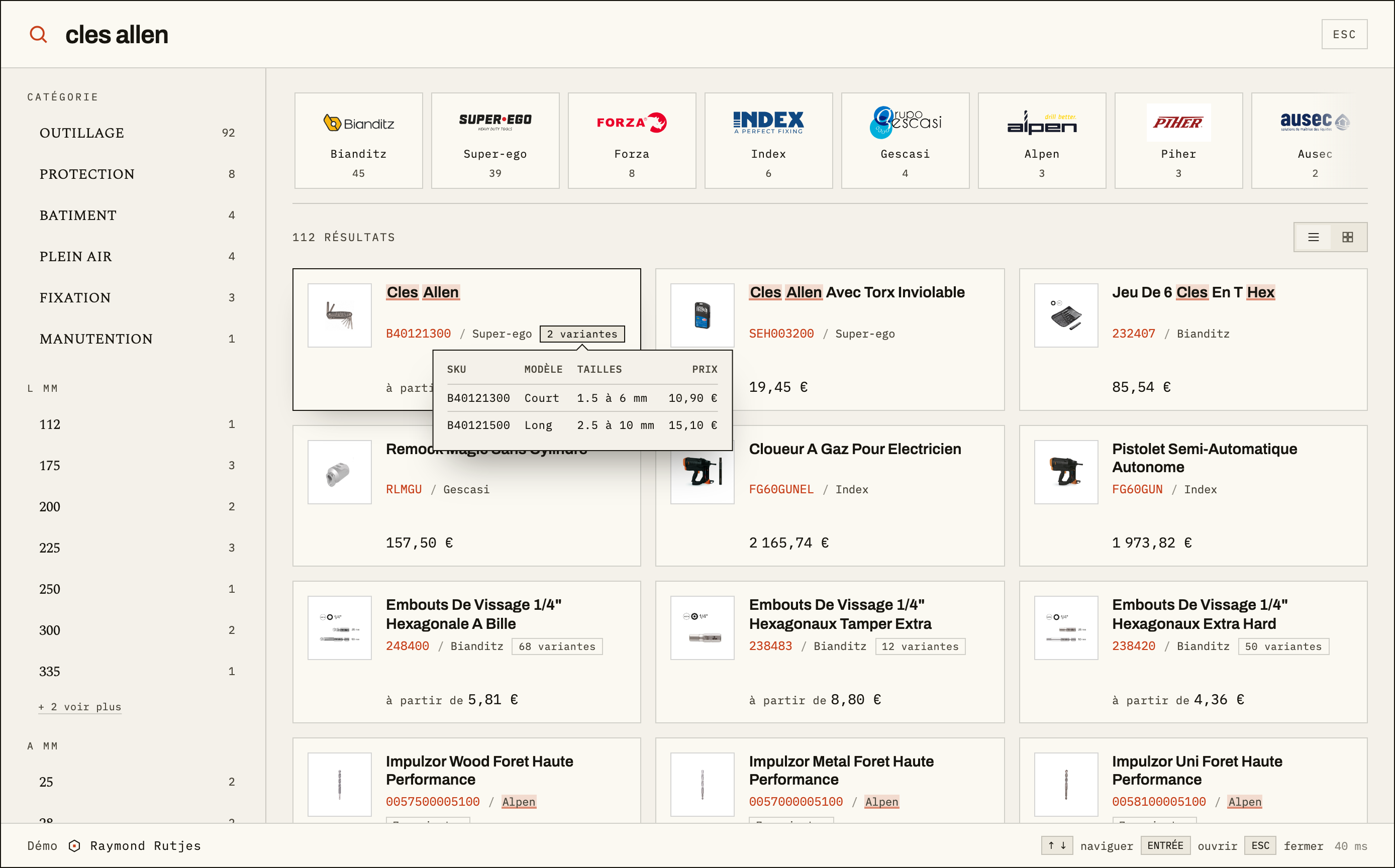
Task: Click the search magnifier icon
Action: pos(39,35)
